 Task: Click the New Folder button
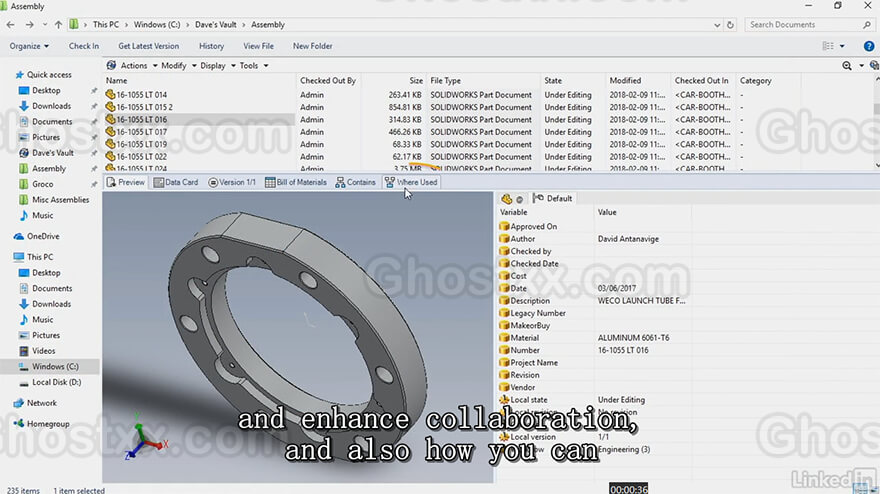tap(313, 46)
